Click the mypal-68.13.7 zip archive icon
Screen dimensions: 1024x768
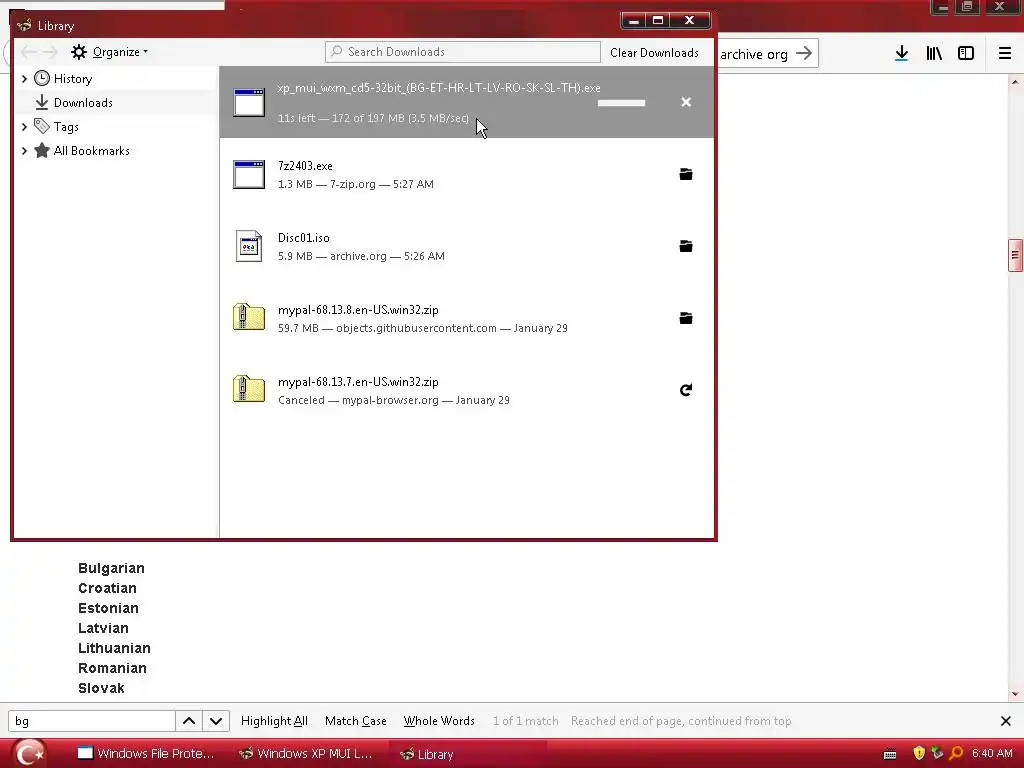click(x=249, y=389)
